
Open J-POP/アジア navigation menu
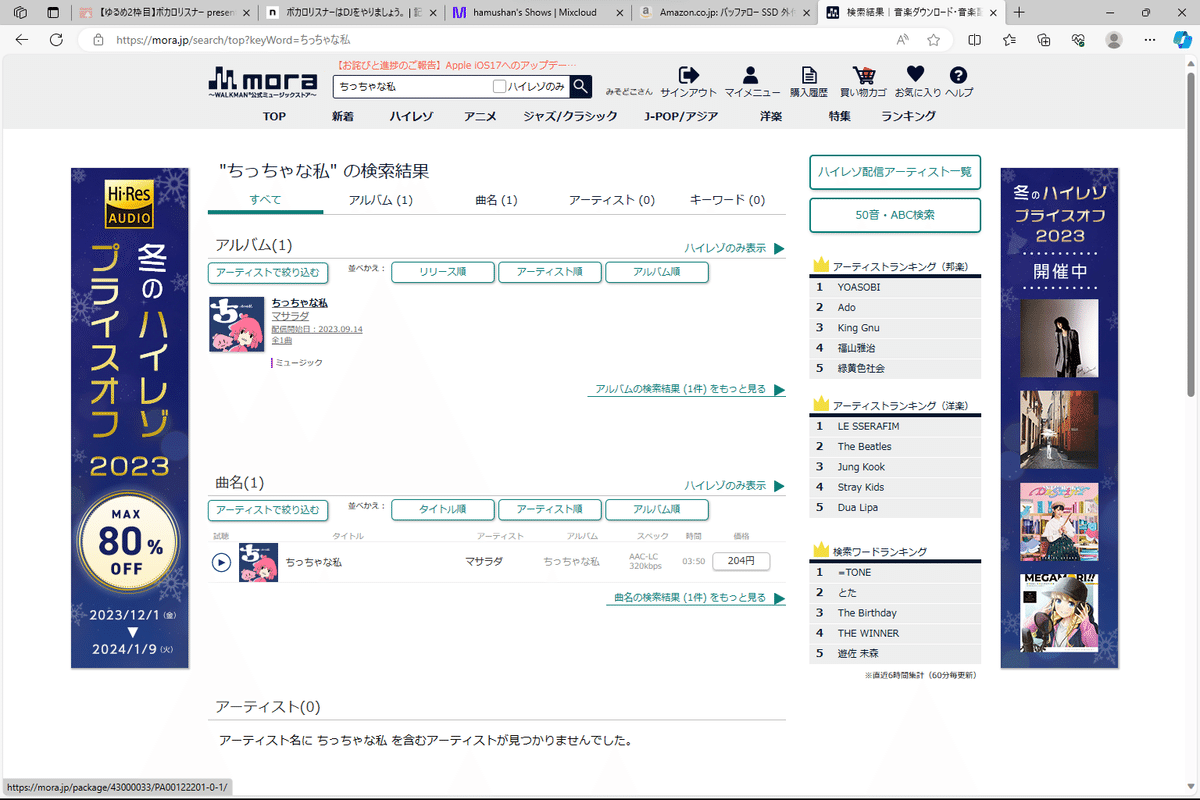[x=681, y=116]
